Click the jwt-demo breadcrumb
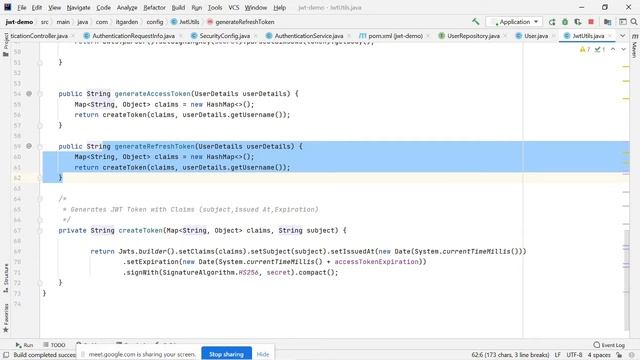This screenshot has width=640, height=360. click(x=19, y=22)
